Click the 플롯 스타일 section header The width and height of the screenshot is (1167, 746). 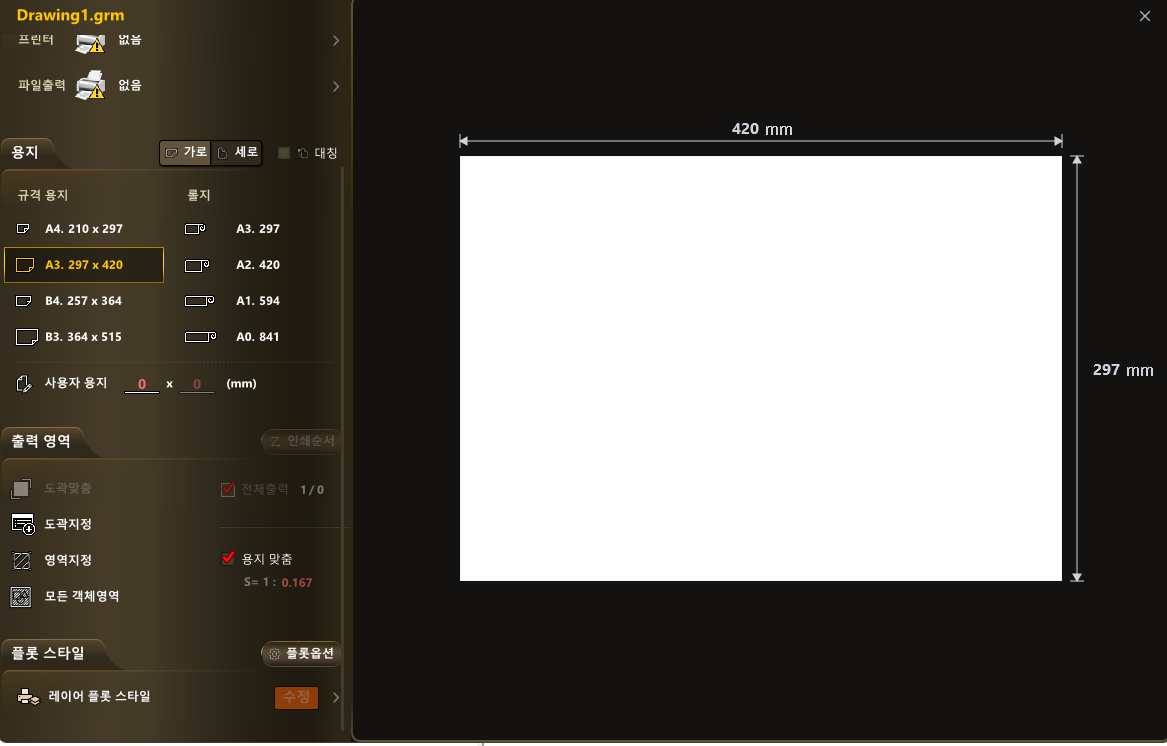(x=48, y=654)
